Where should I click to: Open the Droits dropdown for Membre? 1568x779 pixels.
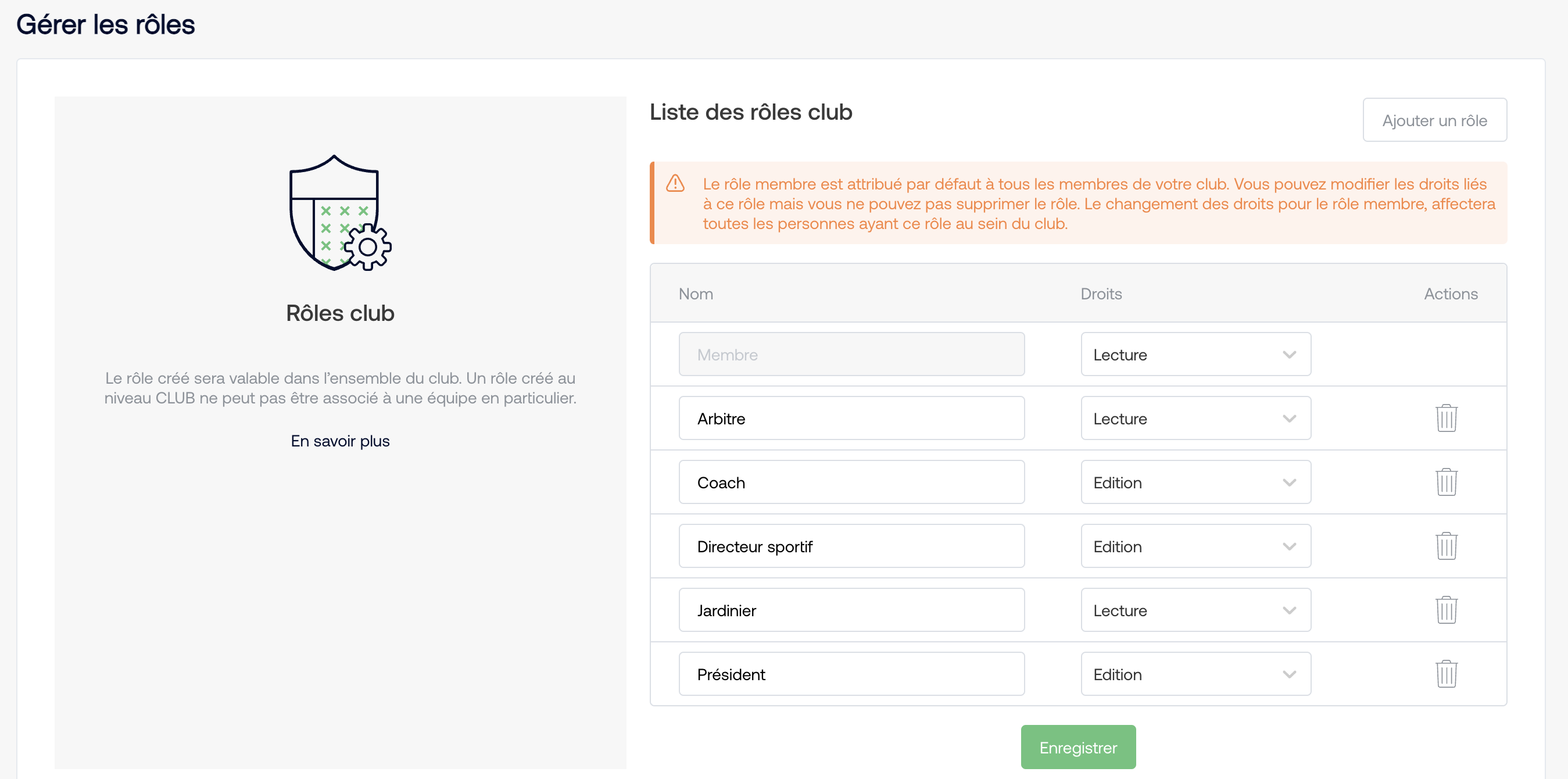pyautogui.click(x=1195, y=354)
